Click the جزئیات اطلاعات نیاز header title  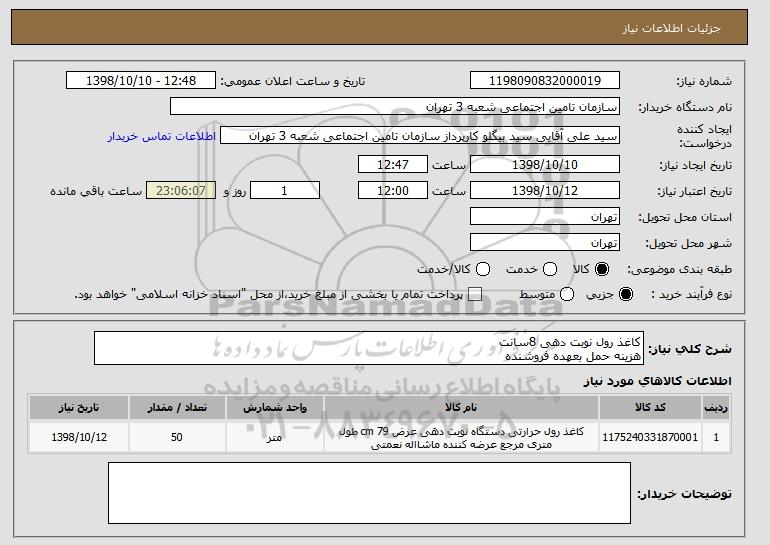[671, 28]
